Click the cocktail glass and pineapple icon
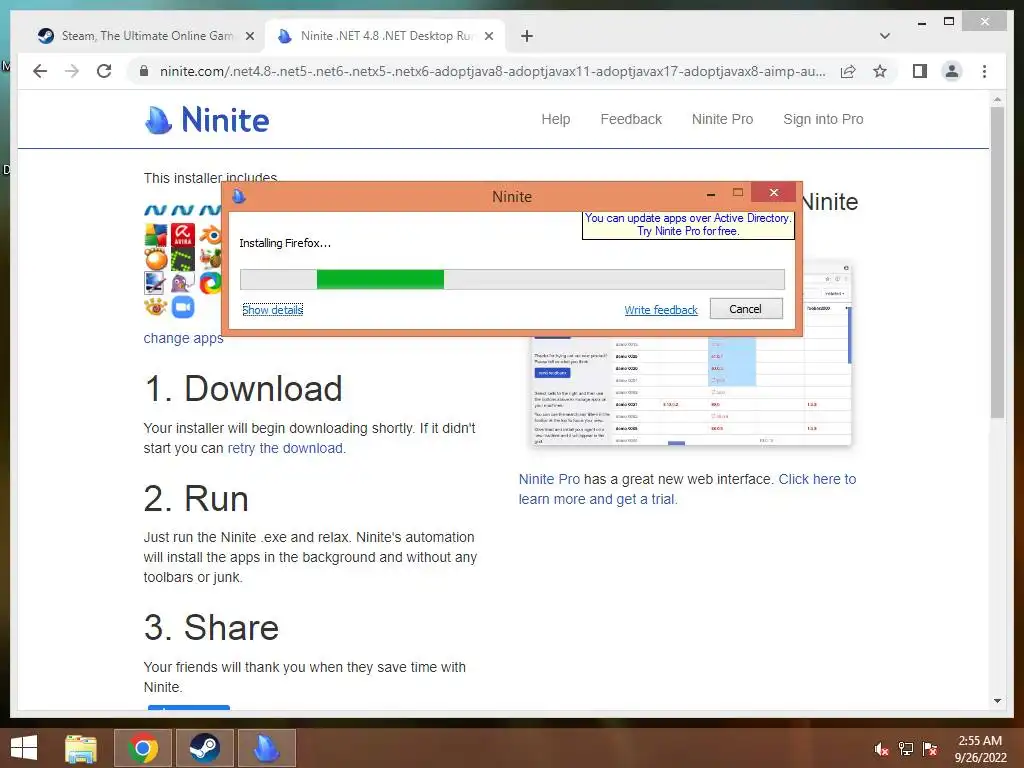Viewport: 1024px width, 768px height. (210, 259)
